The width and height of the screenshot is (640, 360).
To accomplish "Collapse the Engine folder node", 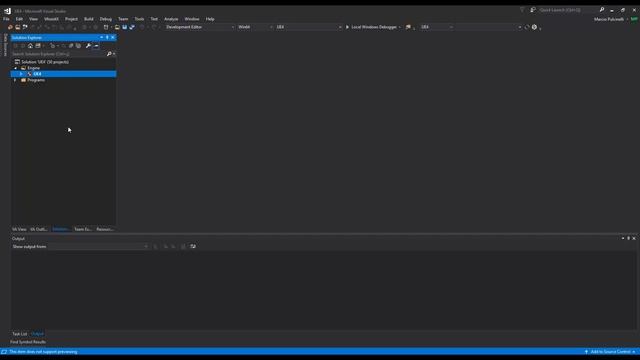I will point(16,68).
